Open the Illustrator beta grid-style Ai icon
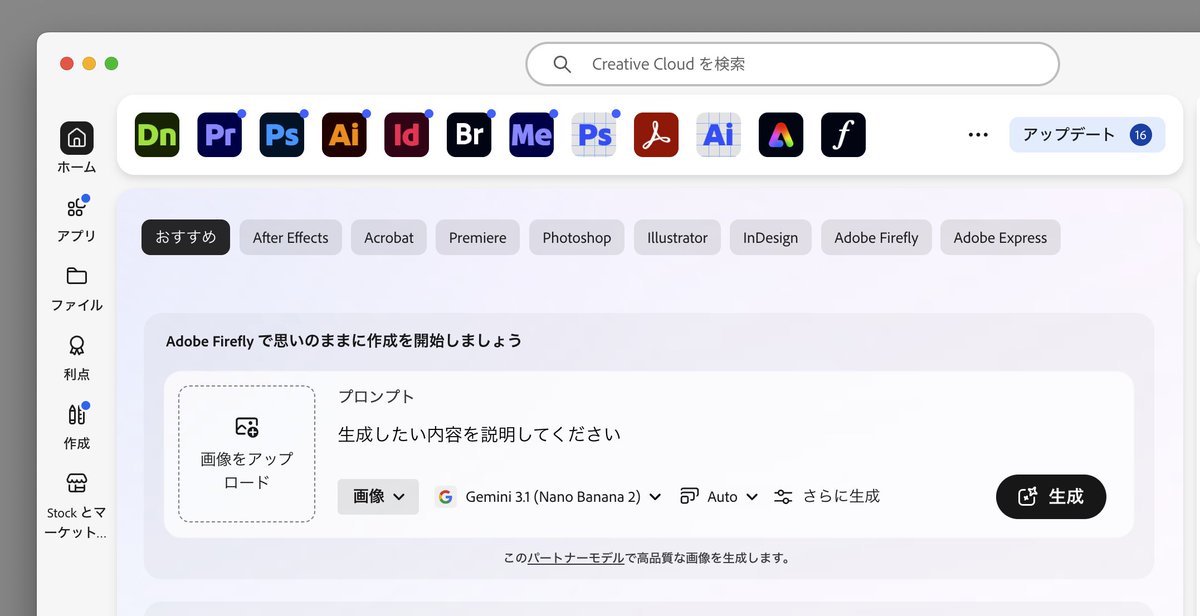 click(x=719, y=135)
